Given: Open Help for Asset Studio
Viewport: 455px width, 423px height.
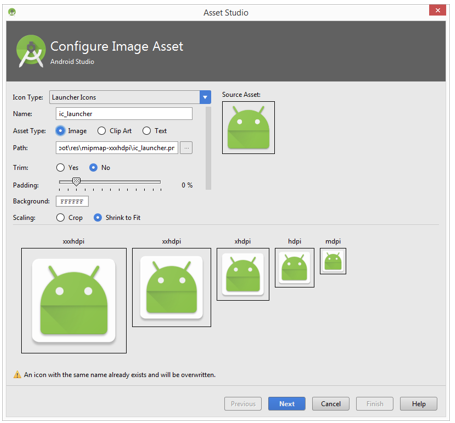Looking at the screenshot, I should click(x=419, y=404).
